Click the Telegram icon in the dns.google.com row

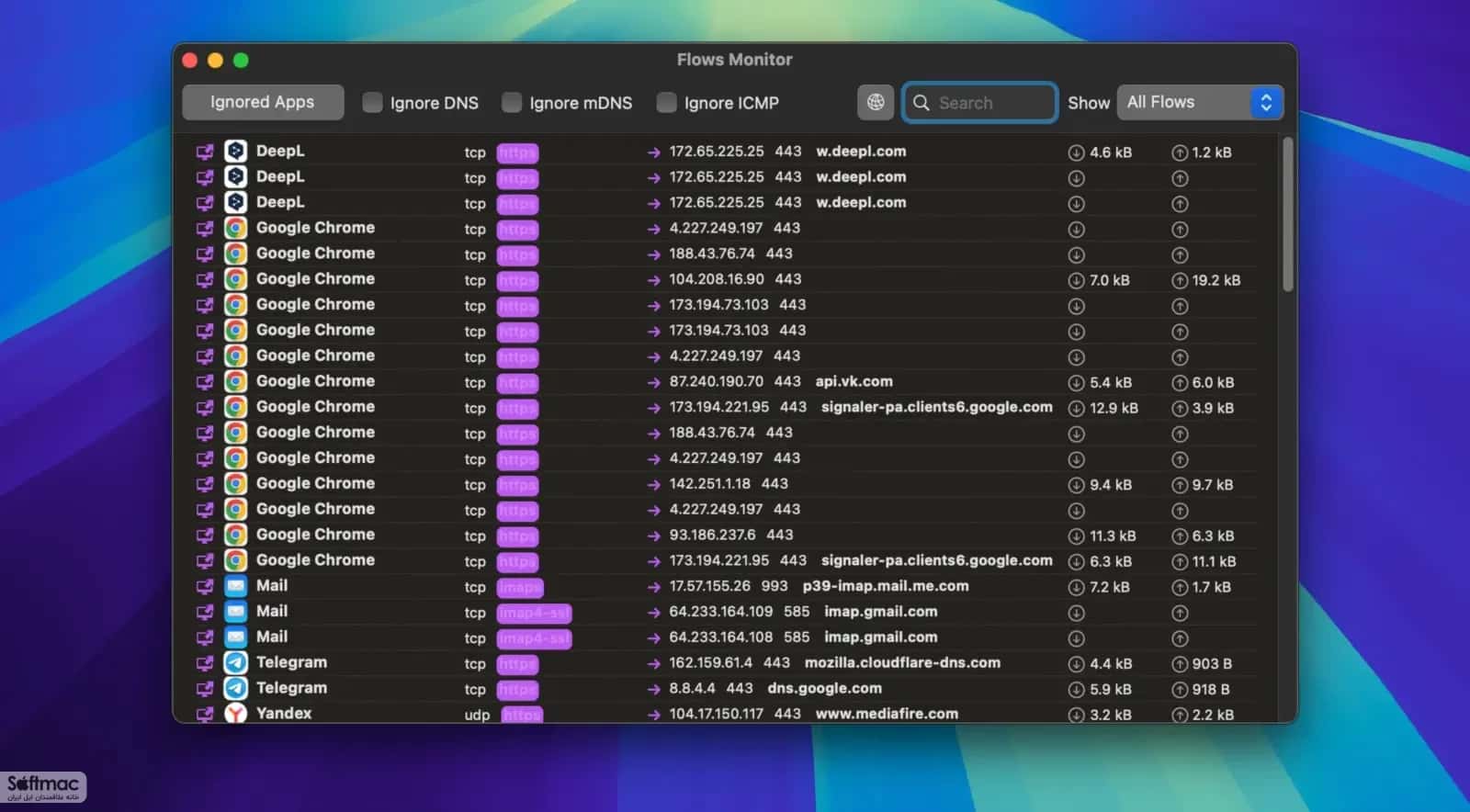coord(236,688)
